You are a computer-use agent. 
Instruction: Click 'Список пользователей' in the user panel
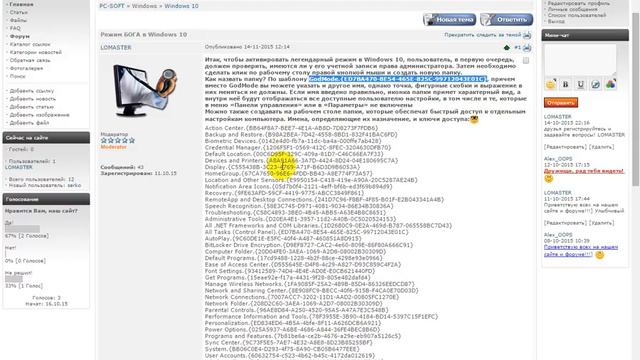tap(577, 15)
